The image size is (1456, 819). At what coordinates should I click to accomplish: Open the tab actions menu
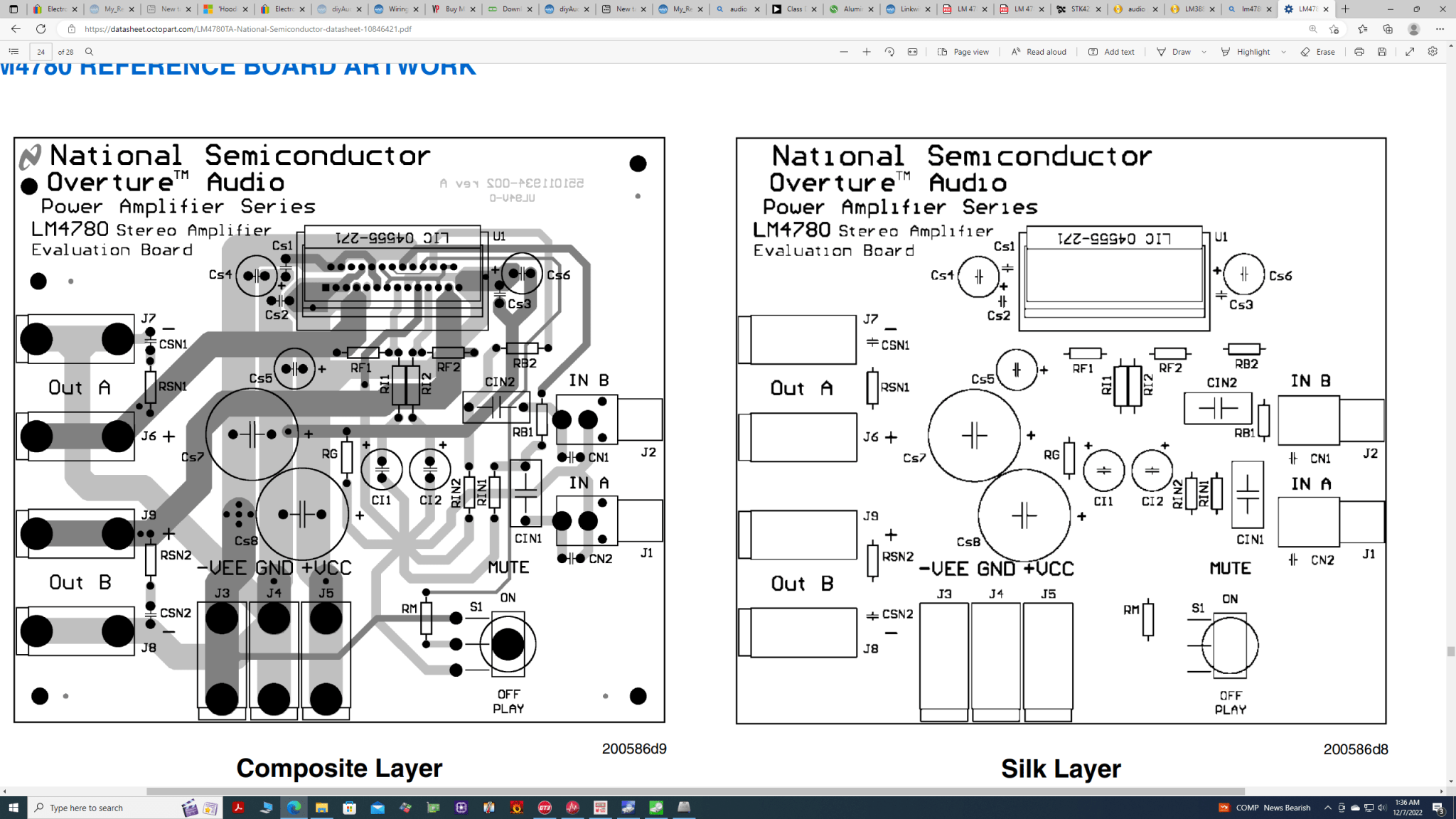coord(14,9)
